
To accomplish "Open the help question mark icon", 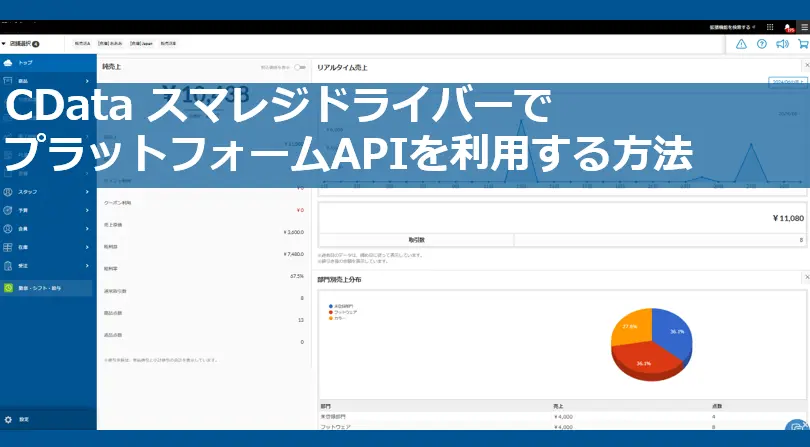I will 762,44.
